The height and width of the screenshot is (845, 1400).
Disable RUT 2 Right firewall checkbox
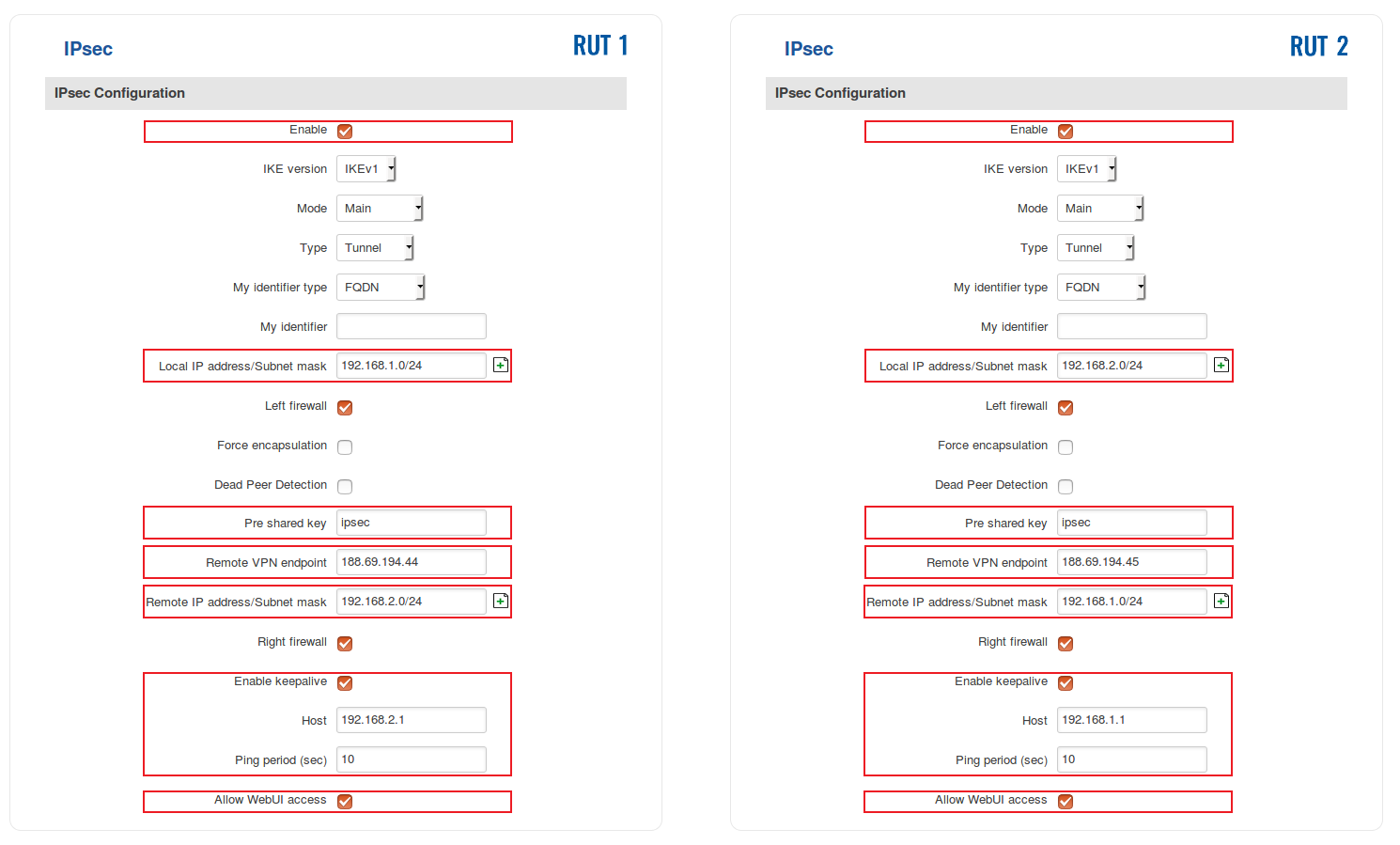(x=1066, y=644)
